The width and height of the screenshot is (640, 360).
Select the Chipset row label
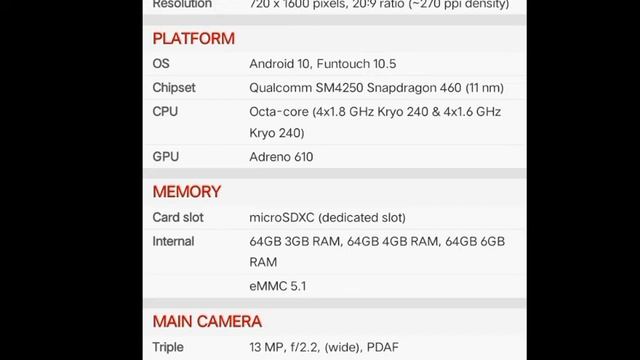click(174, 88)
